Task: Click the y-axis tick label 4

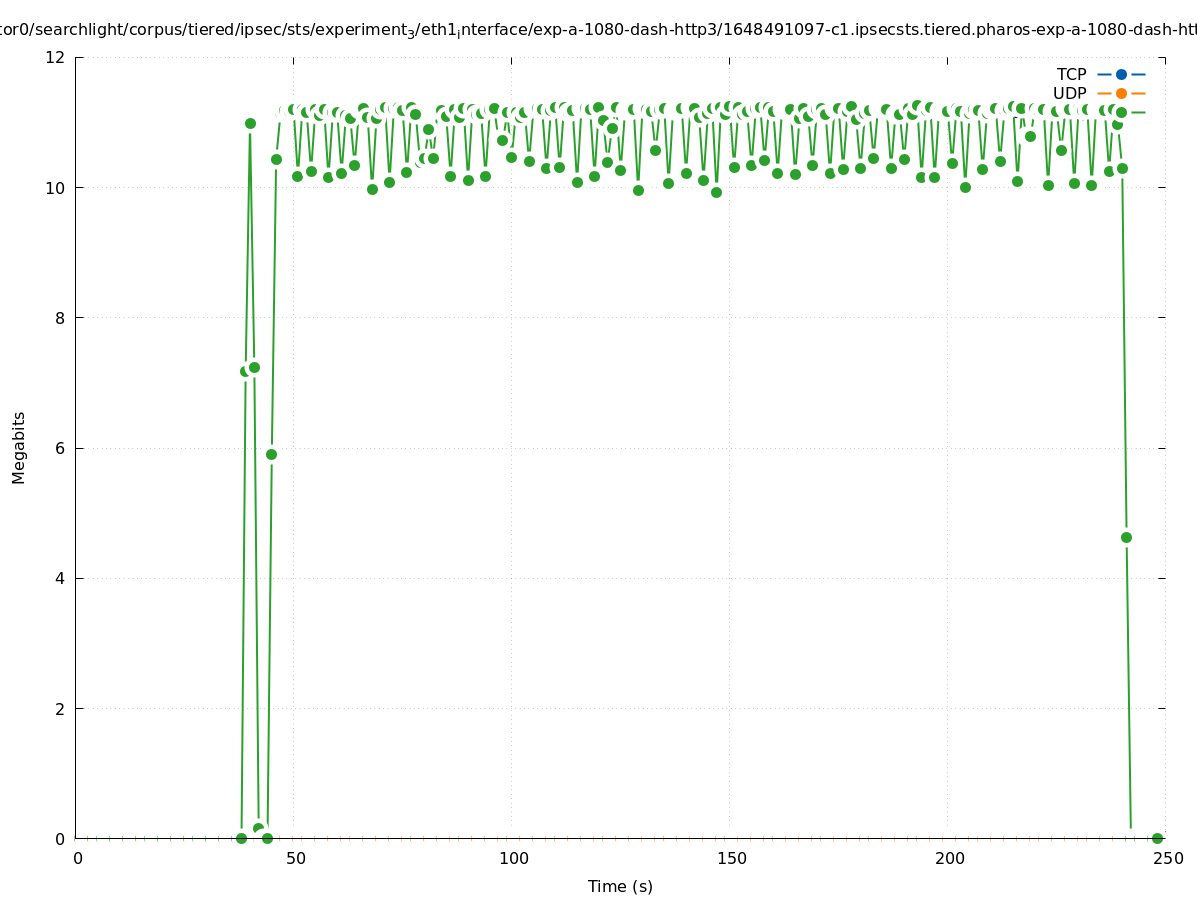Action: click(59, 578)
